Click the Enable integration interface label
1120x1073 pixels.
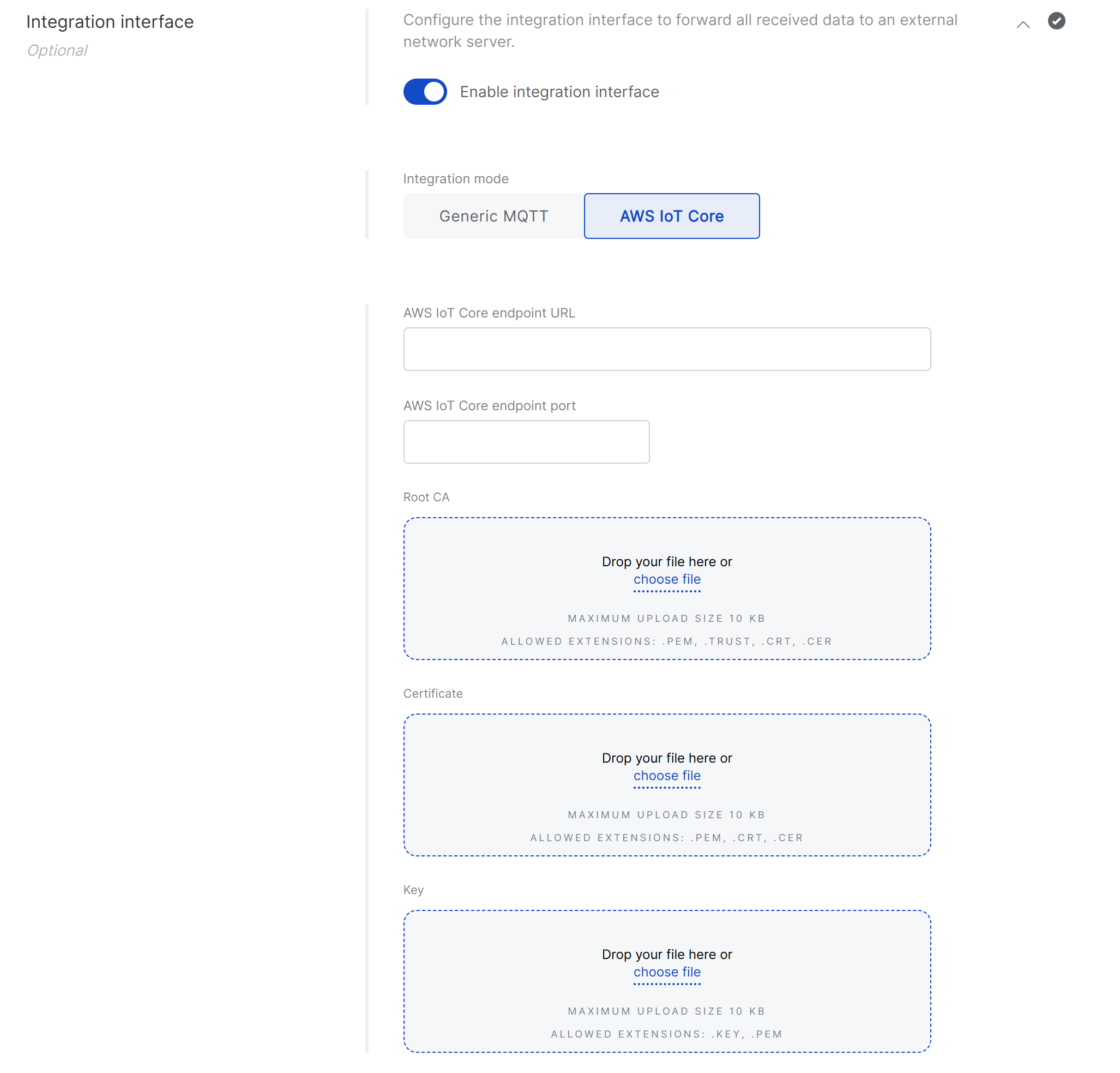(559, 92)
